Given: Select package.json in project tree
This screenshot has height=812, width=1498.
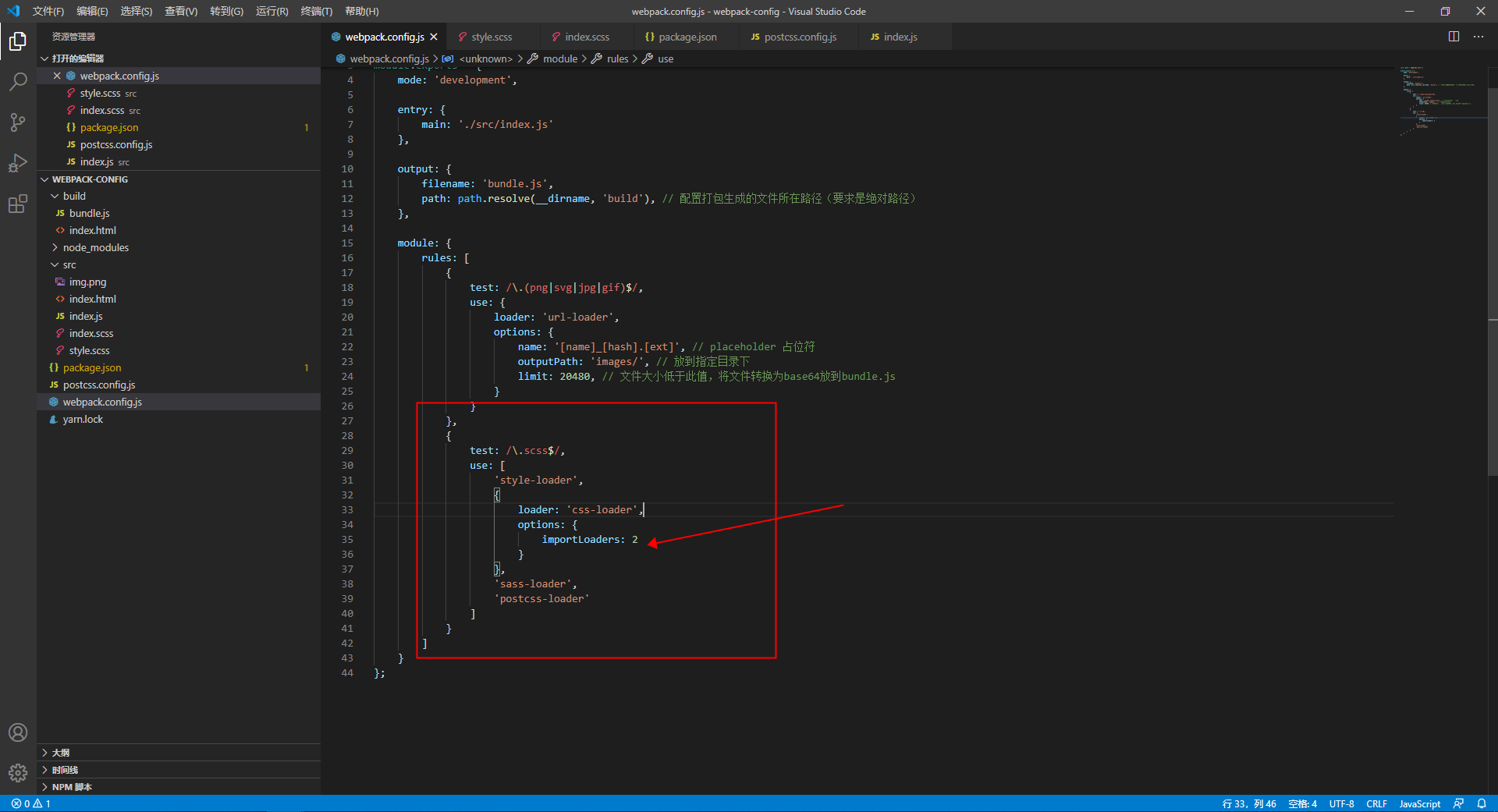Looking at the screenshot, I should pyautogui.click(x=179, y=367).
